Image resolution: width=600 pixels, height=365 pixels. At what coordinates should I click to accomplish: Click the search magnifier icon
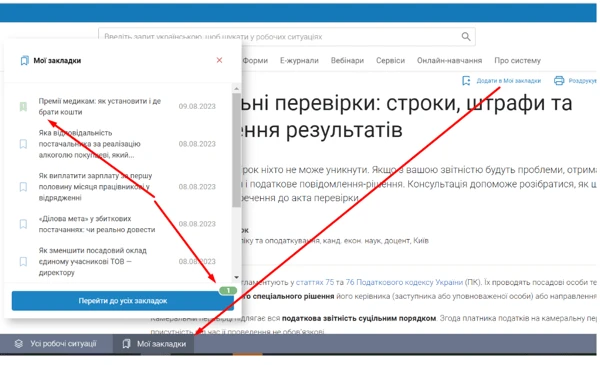pos(466,36)
